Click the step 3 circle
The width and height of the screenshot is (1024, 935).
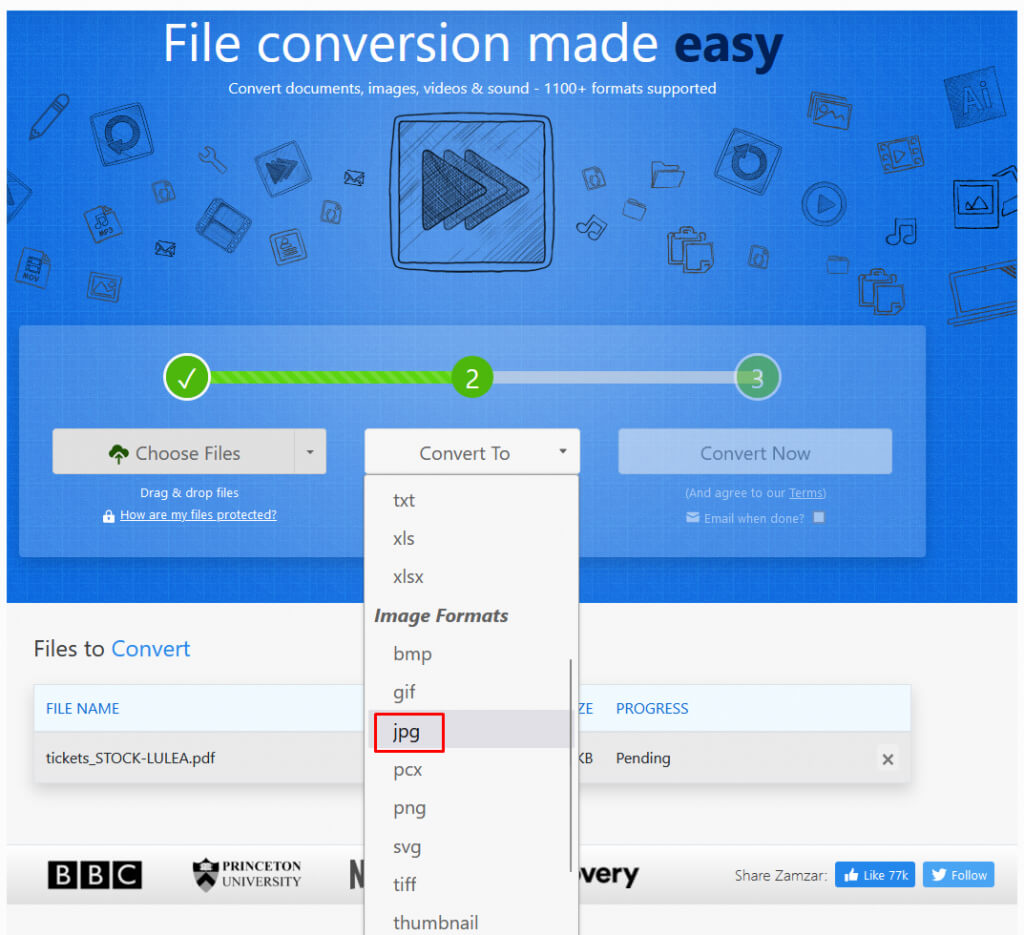click(x=758, y=377)
